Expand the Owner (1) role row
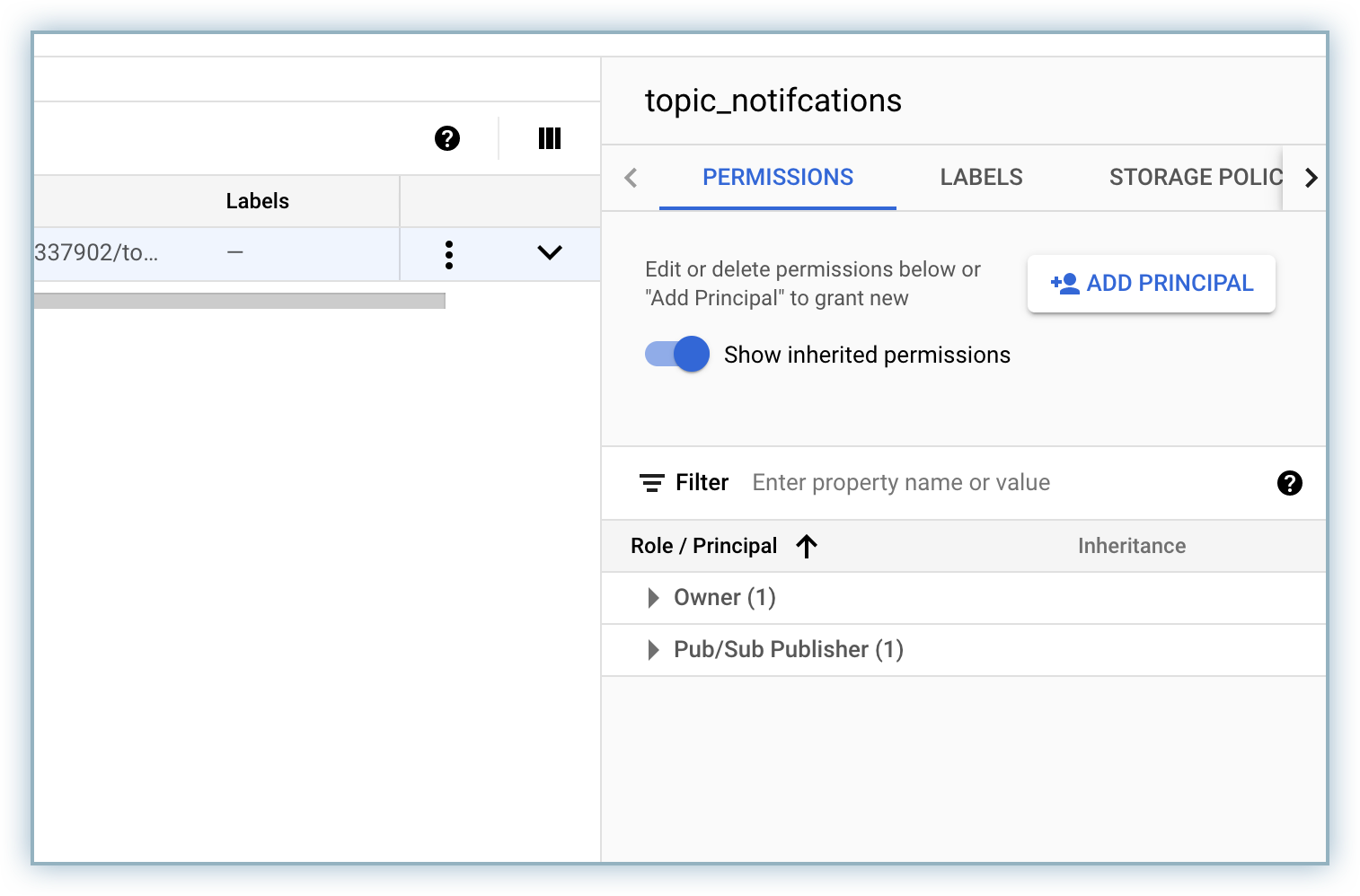The width and height of the screenshot is (1360, 896). (x=654, y=598)
